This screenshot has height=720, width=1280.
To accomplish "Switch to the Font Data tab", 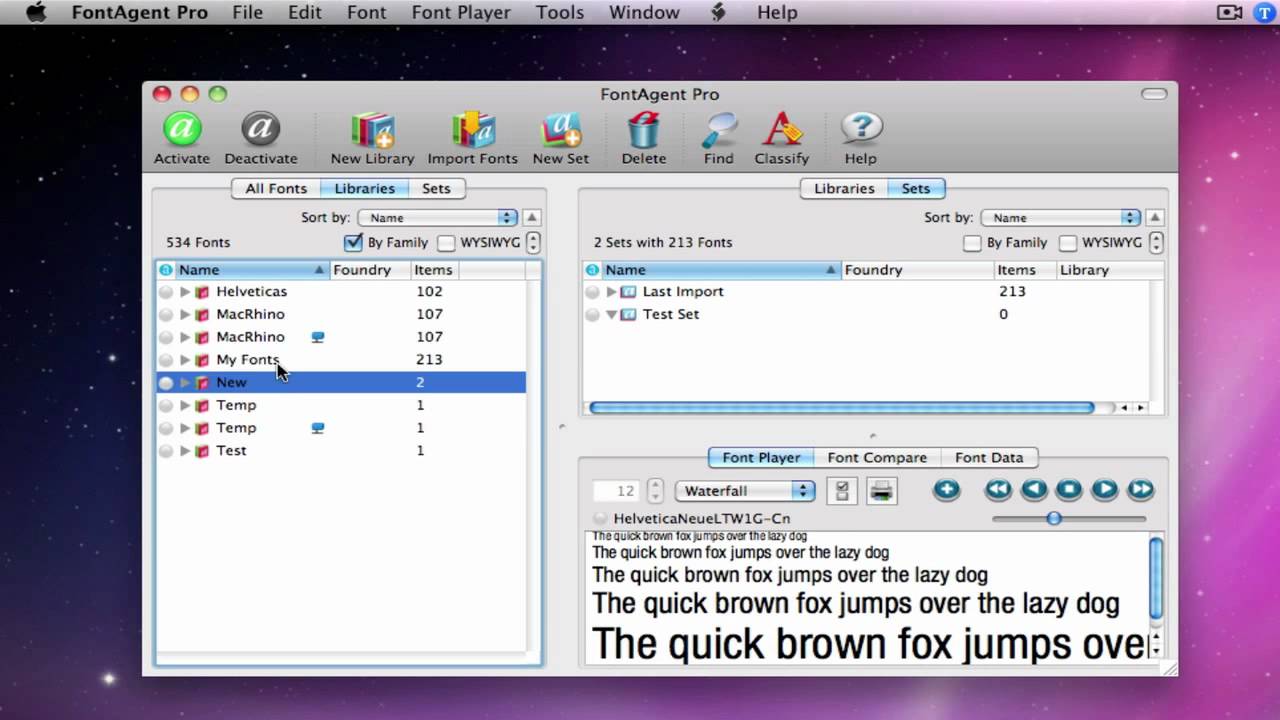I will click(x=989, y=457).
